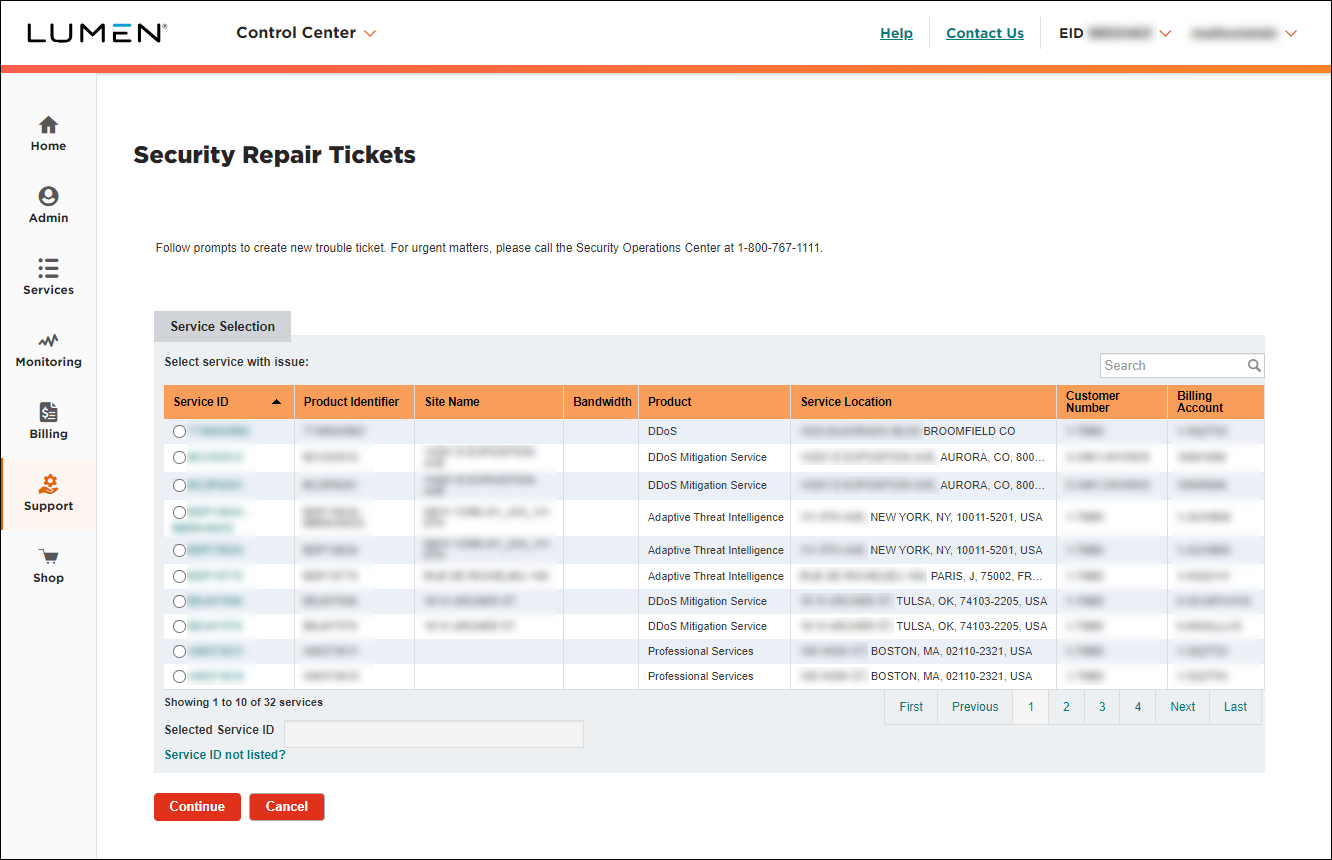Image resolution: width=1332 pixels, height=860 pixels.
Task: Open the Monitoring sidebar icon
Action: coord(48,341)
